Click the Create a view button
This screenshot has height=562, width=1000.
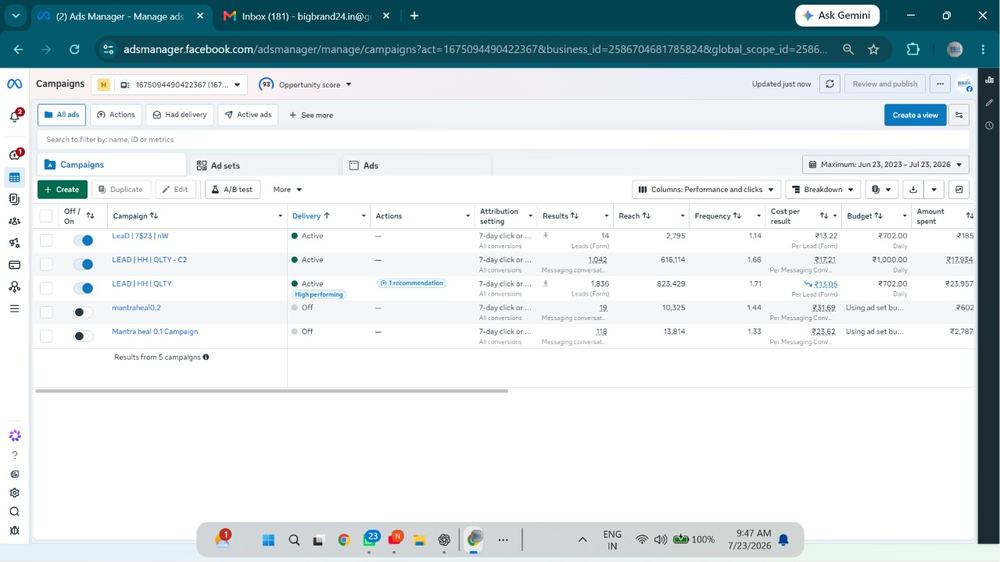point(915,115)
